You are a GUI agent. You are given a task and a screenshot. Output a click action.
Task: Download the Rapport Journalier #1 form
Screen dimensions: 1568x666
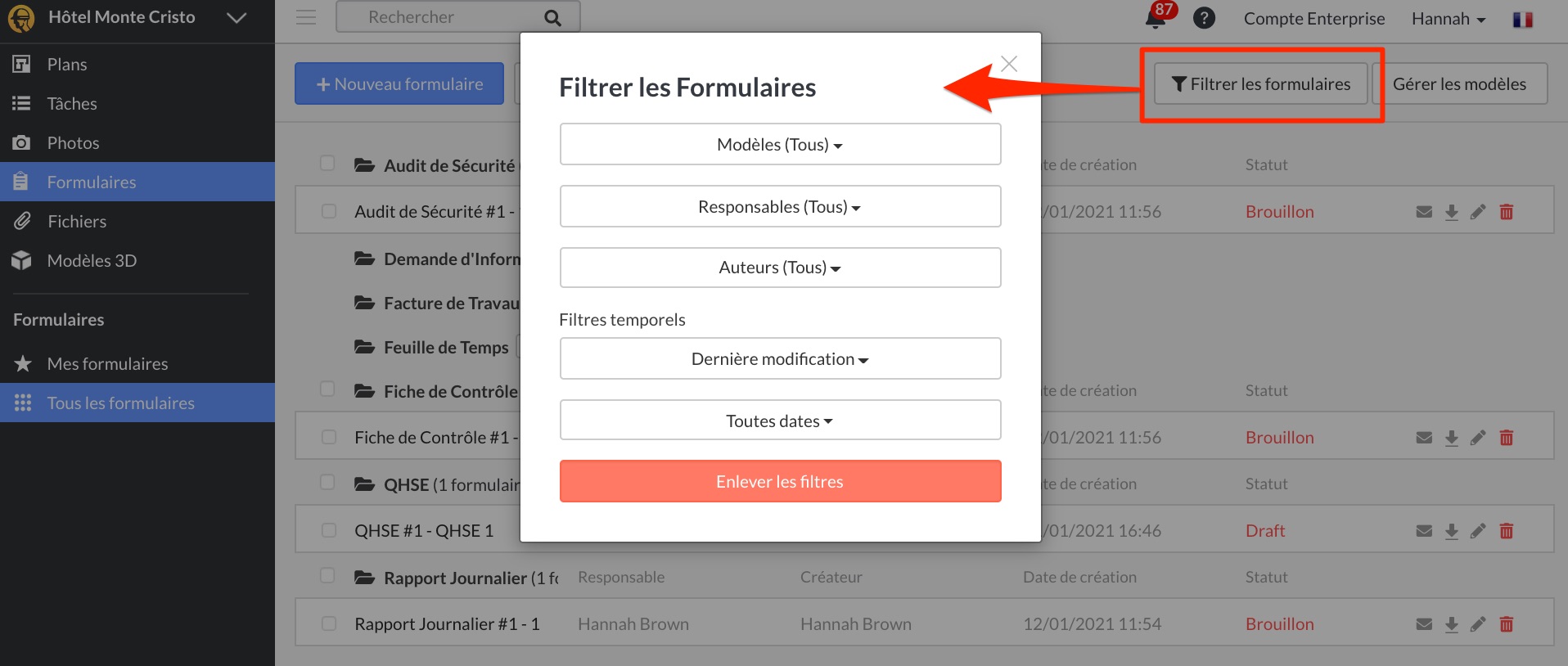(x=1451, y=624)
